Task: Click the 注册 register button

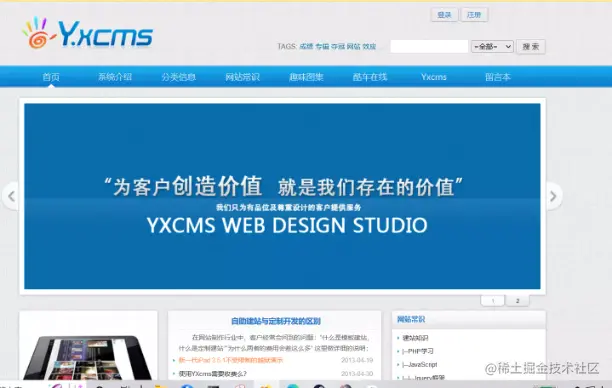Action: tap(474, 15)
